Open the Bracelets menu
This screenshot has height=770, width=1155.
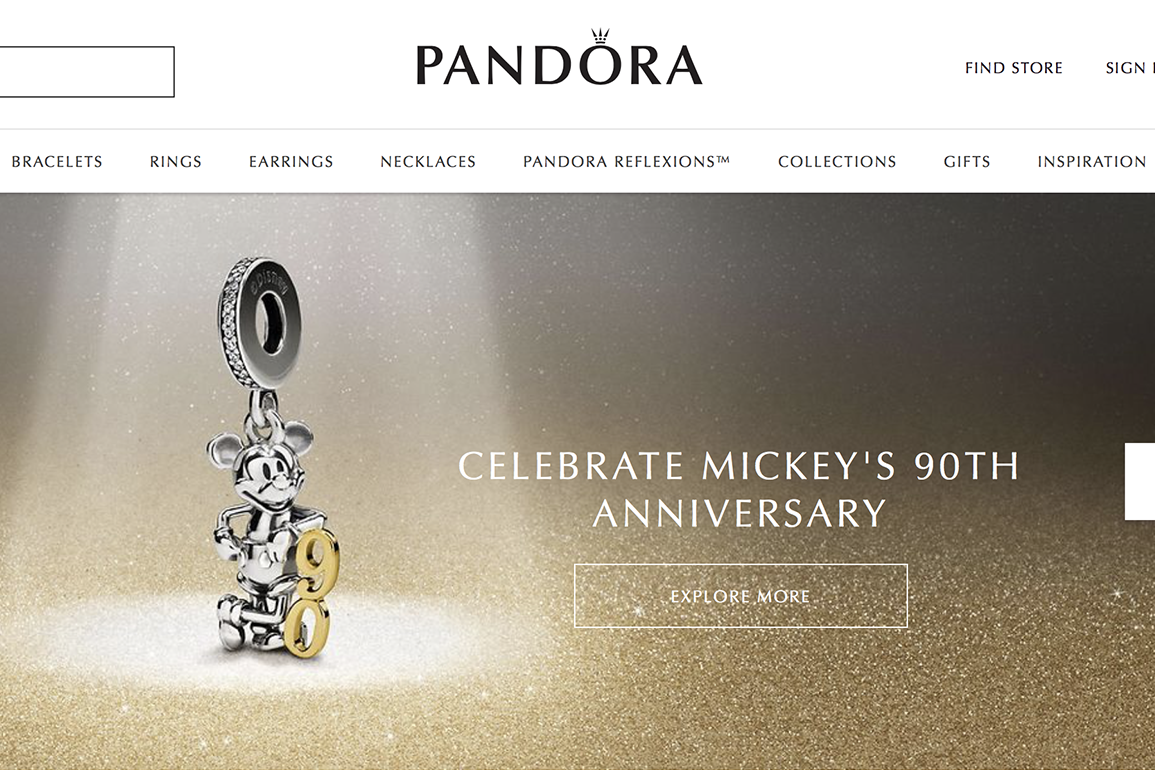[x=57, y=161]
